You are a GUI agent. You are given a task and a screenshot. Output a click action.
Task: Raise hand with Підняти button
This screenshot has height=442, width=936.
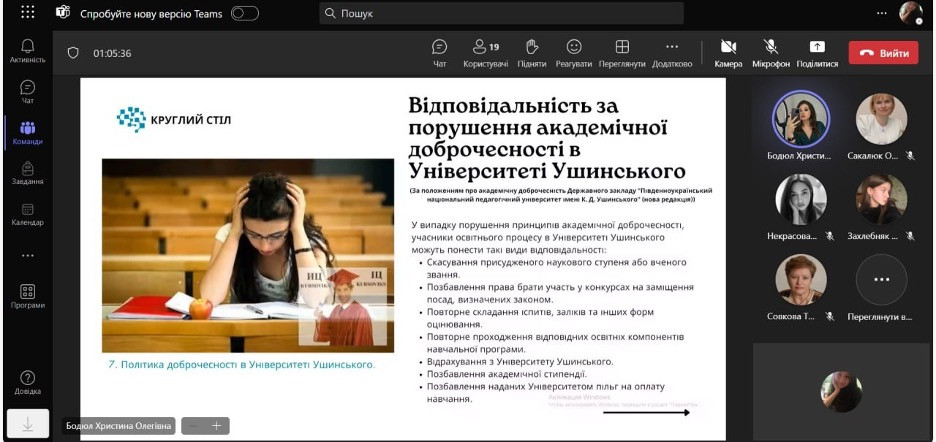pos(532,53)
